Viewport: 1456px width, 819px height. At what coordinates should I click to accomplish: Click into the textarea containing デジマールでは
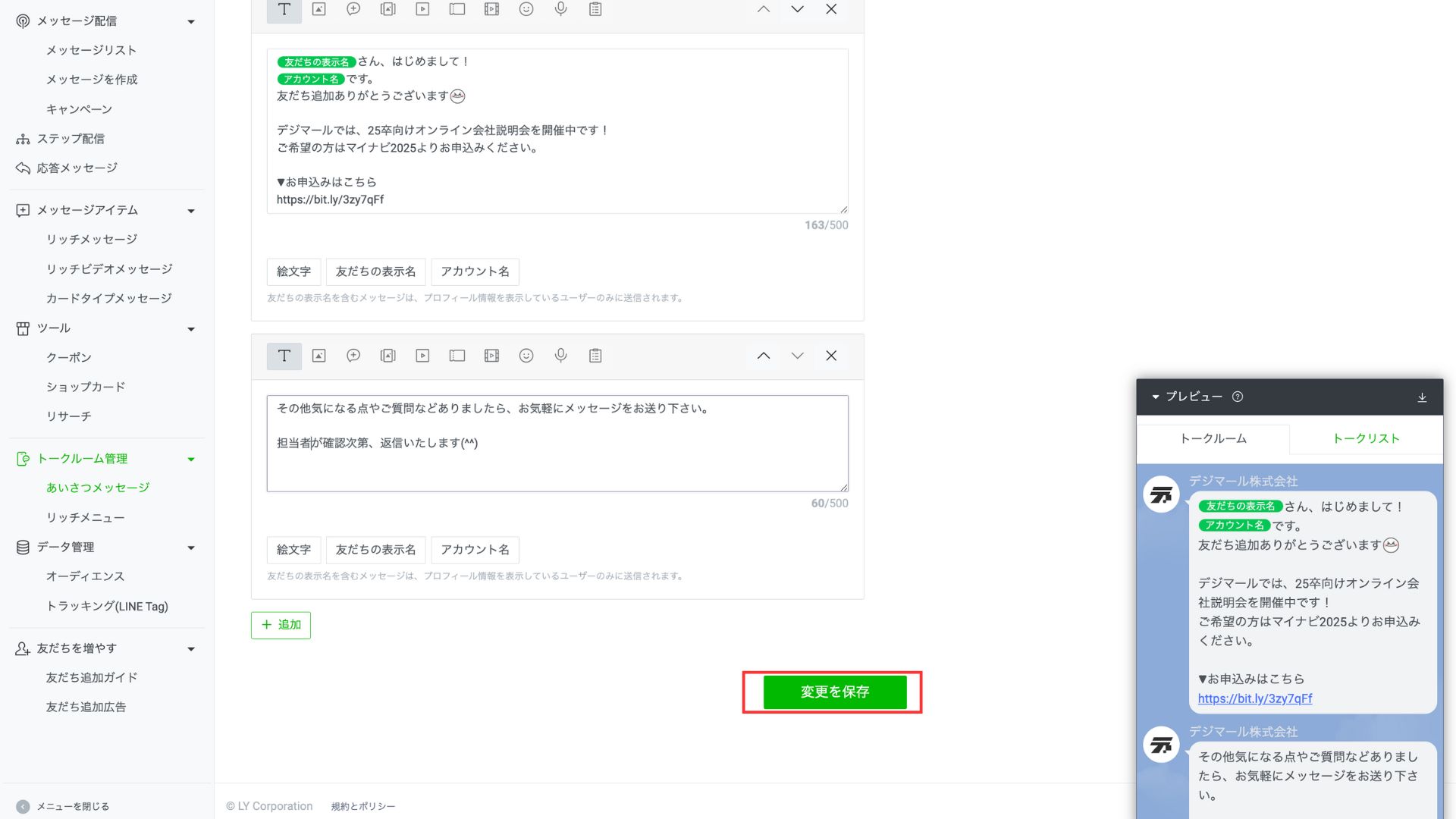point(557,131)
